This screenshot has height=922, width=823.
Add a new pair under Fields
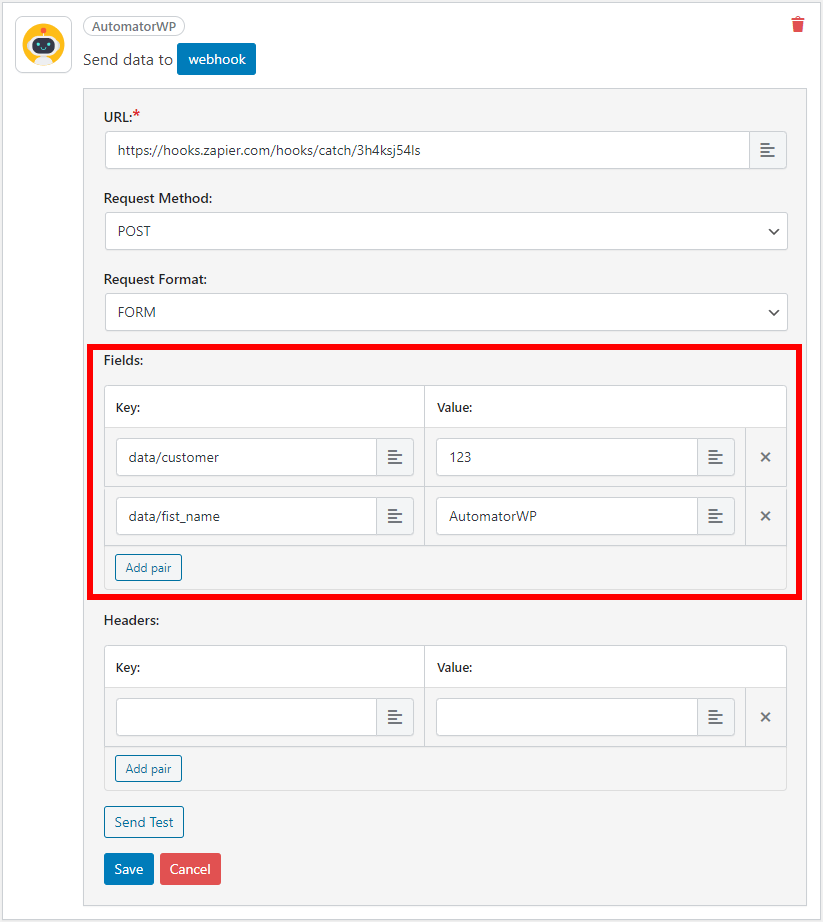point(148,567)
